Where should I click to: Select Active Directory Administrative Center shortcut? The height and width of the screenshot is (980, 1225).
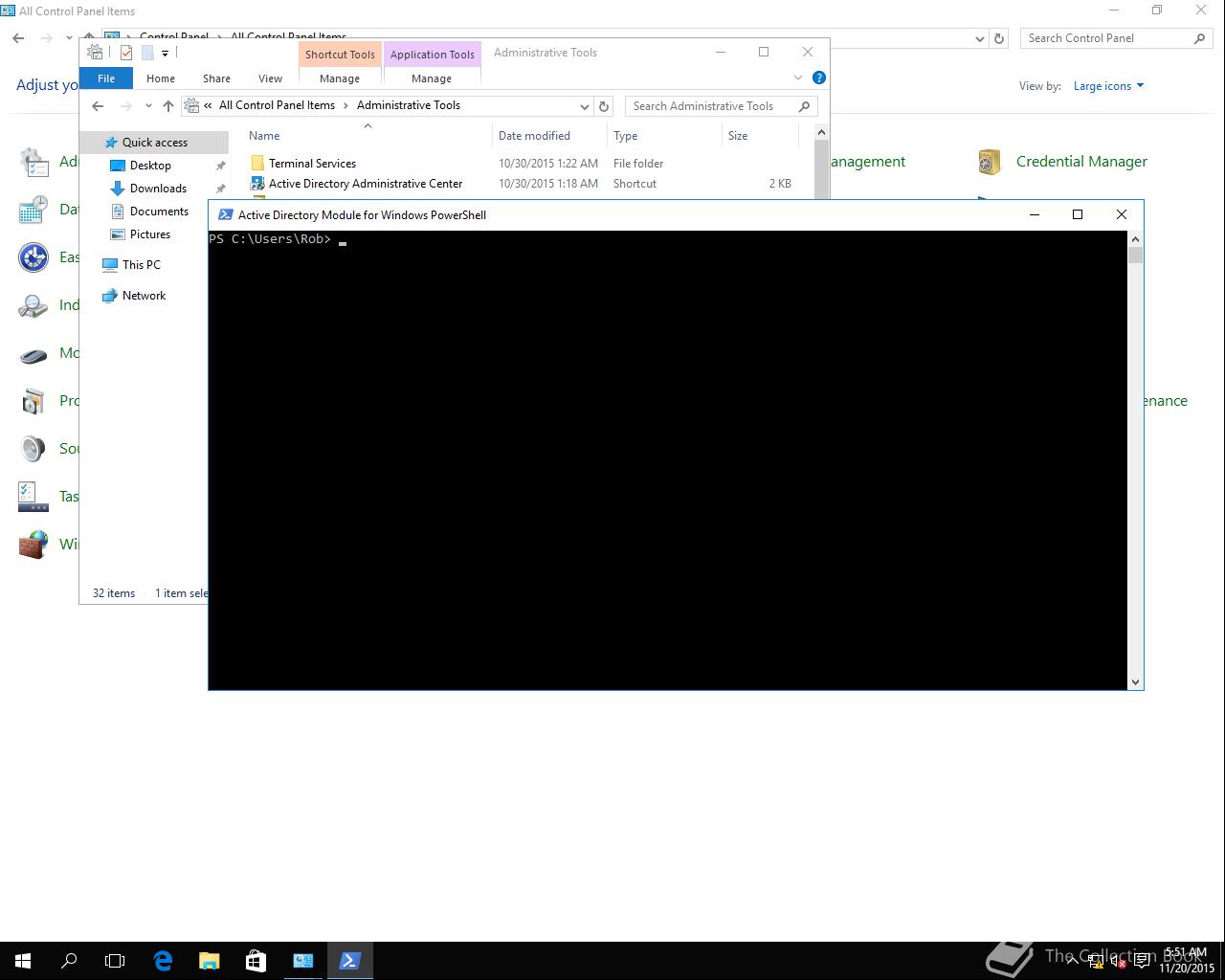tap(523, 184)
